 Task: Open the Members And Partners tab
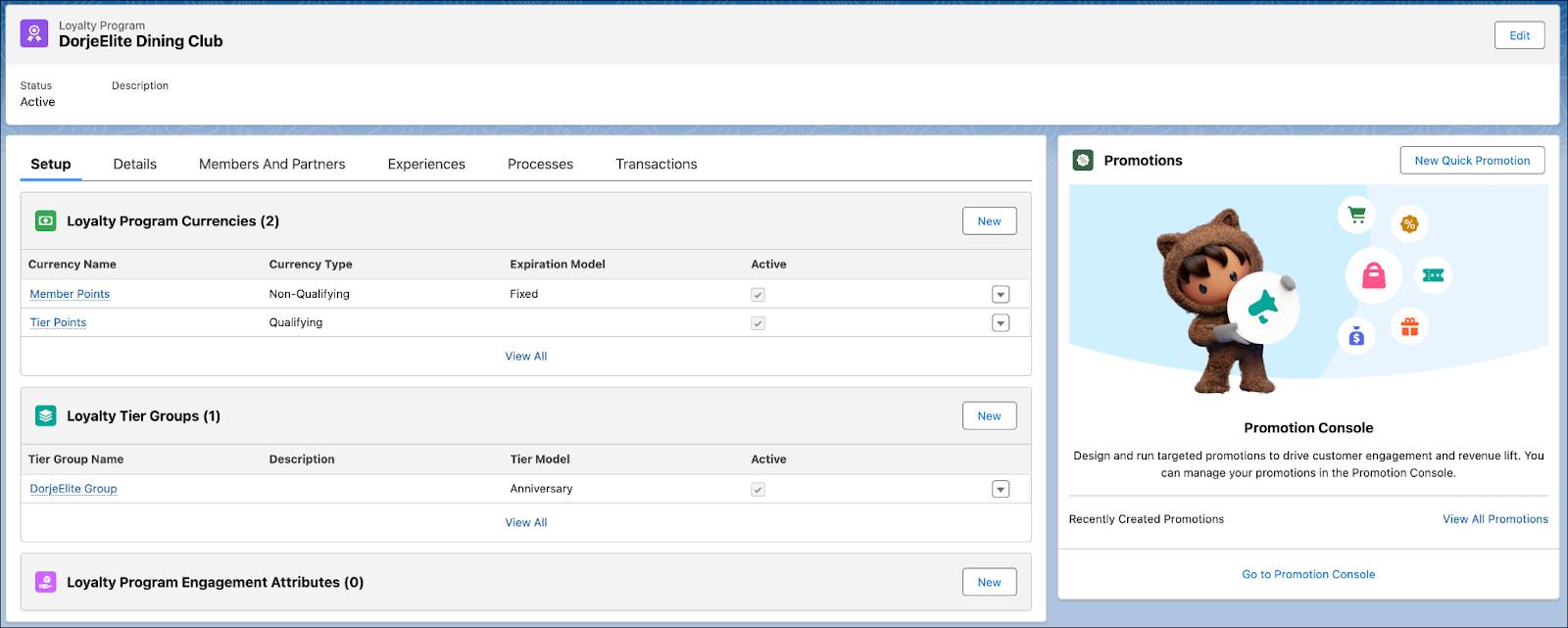272,164
